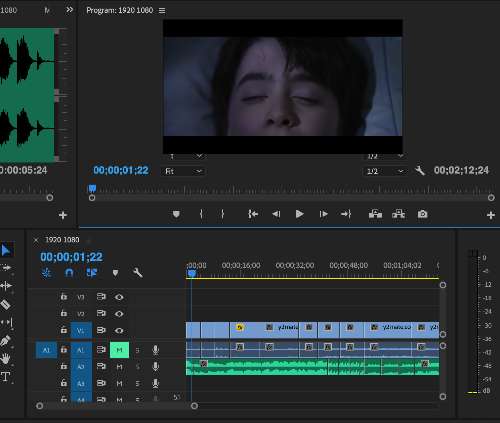Image resolution: width=500 pixels, height=423 pixels.
Task: Enable voice-over record on A1
Action: coord(155,350)
